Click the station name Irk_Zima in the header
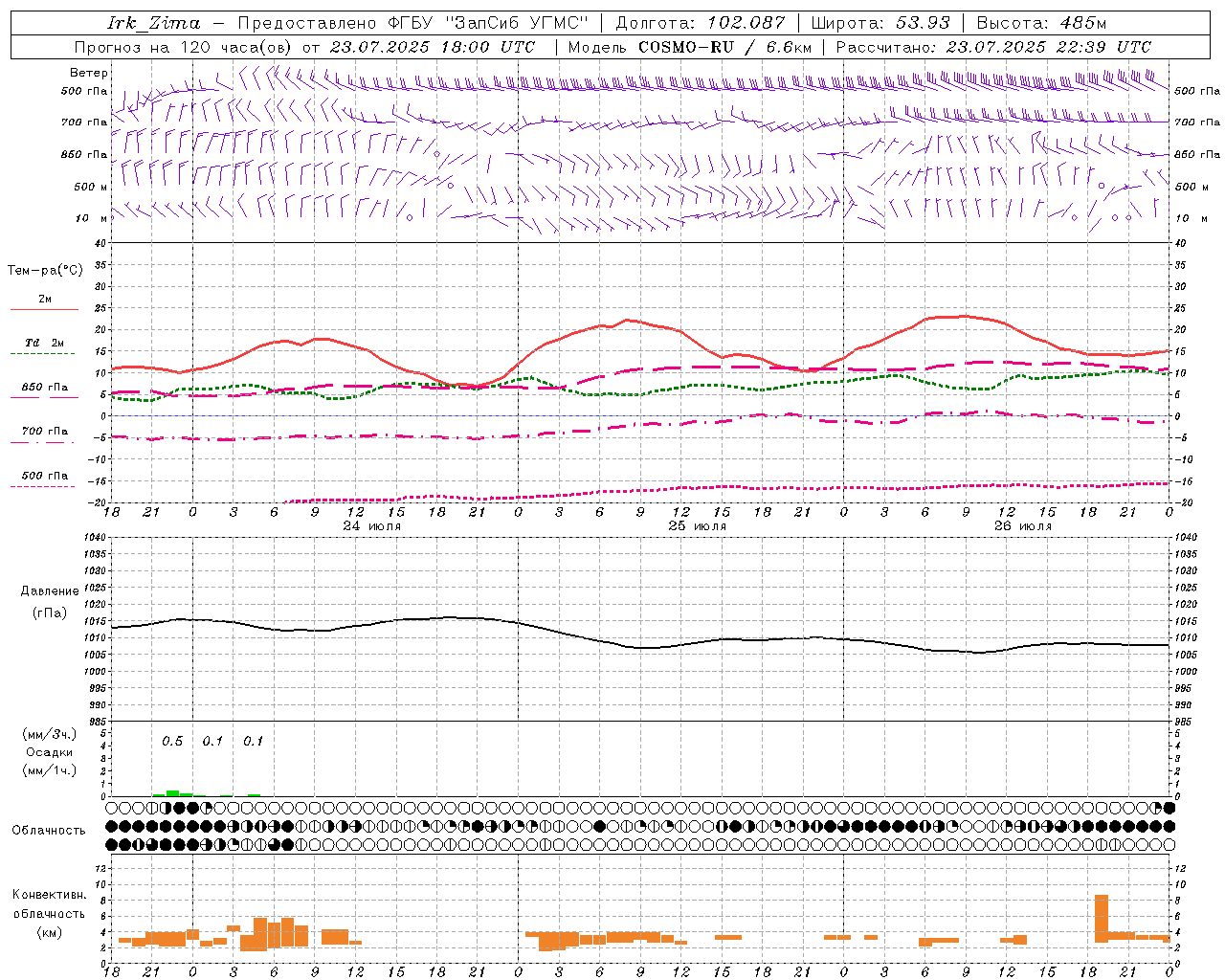 (154, 22)
